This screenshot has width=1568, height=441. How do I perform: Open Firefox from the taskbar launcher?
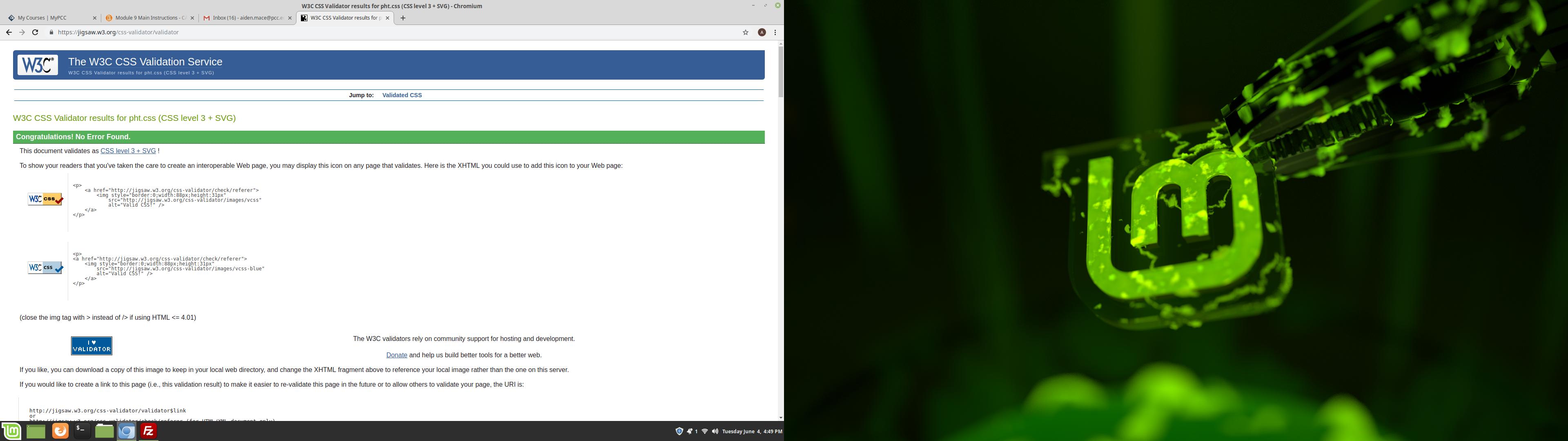point(60,431)
